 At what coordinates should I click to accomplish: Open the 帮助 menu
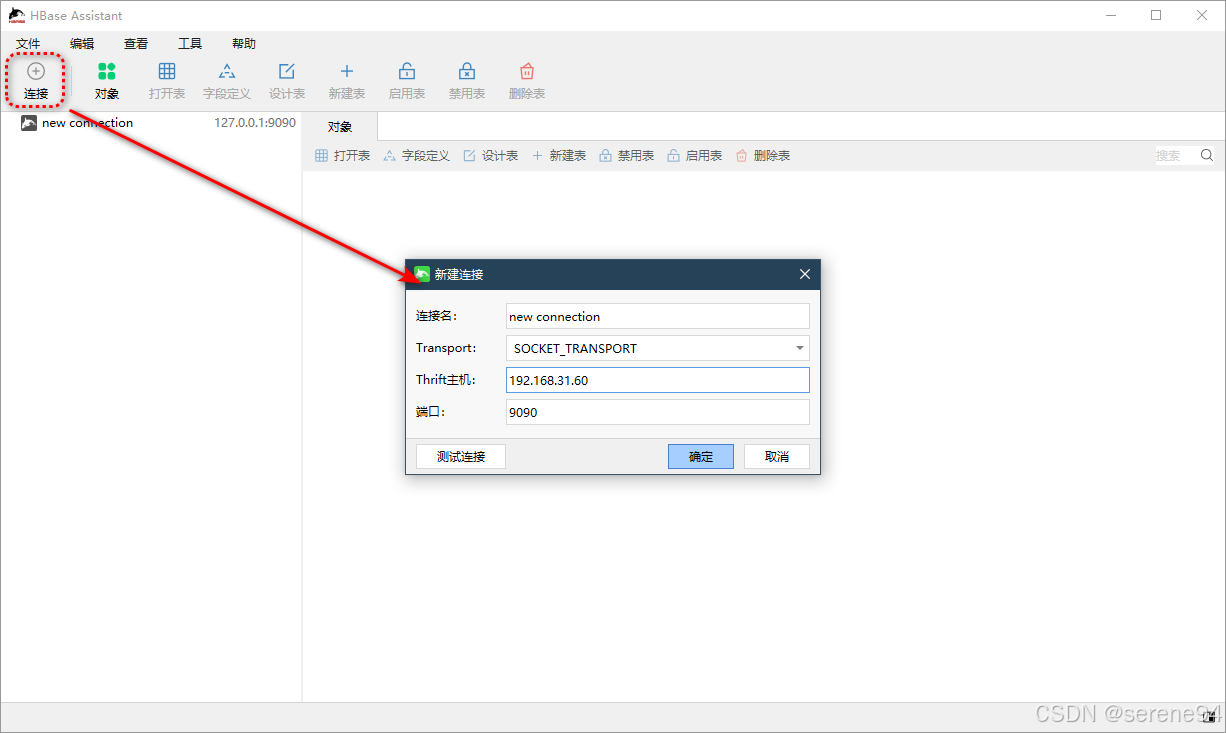(244, 44)
